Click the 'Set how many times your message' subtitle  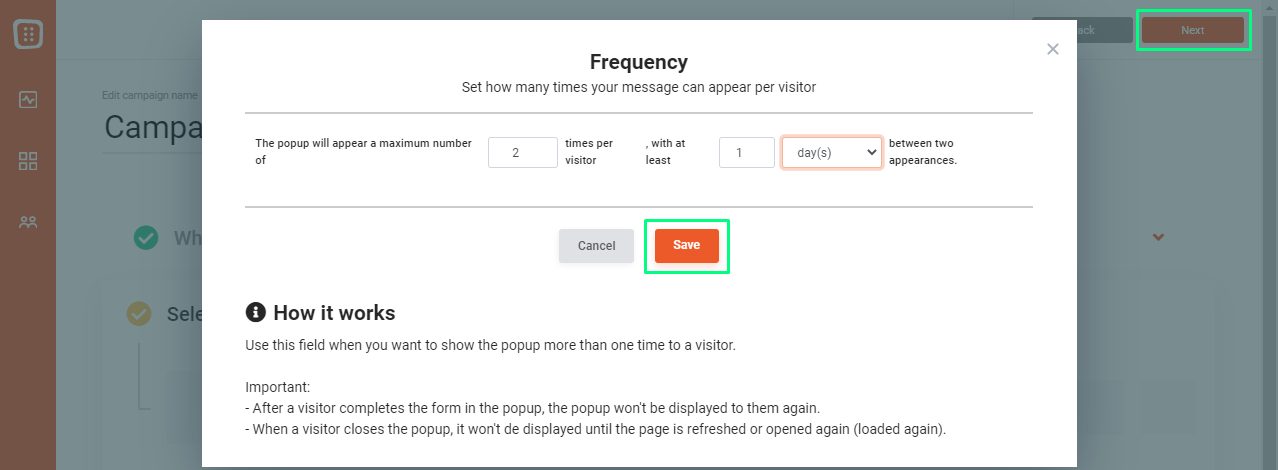pos(639,87)
